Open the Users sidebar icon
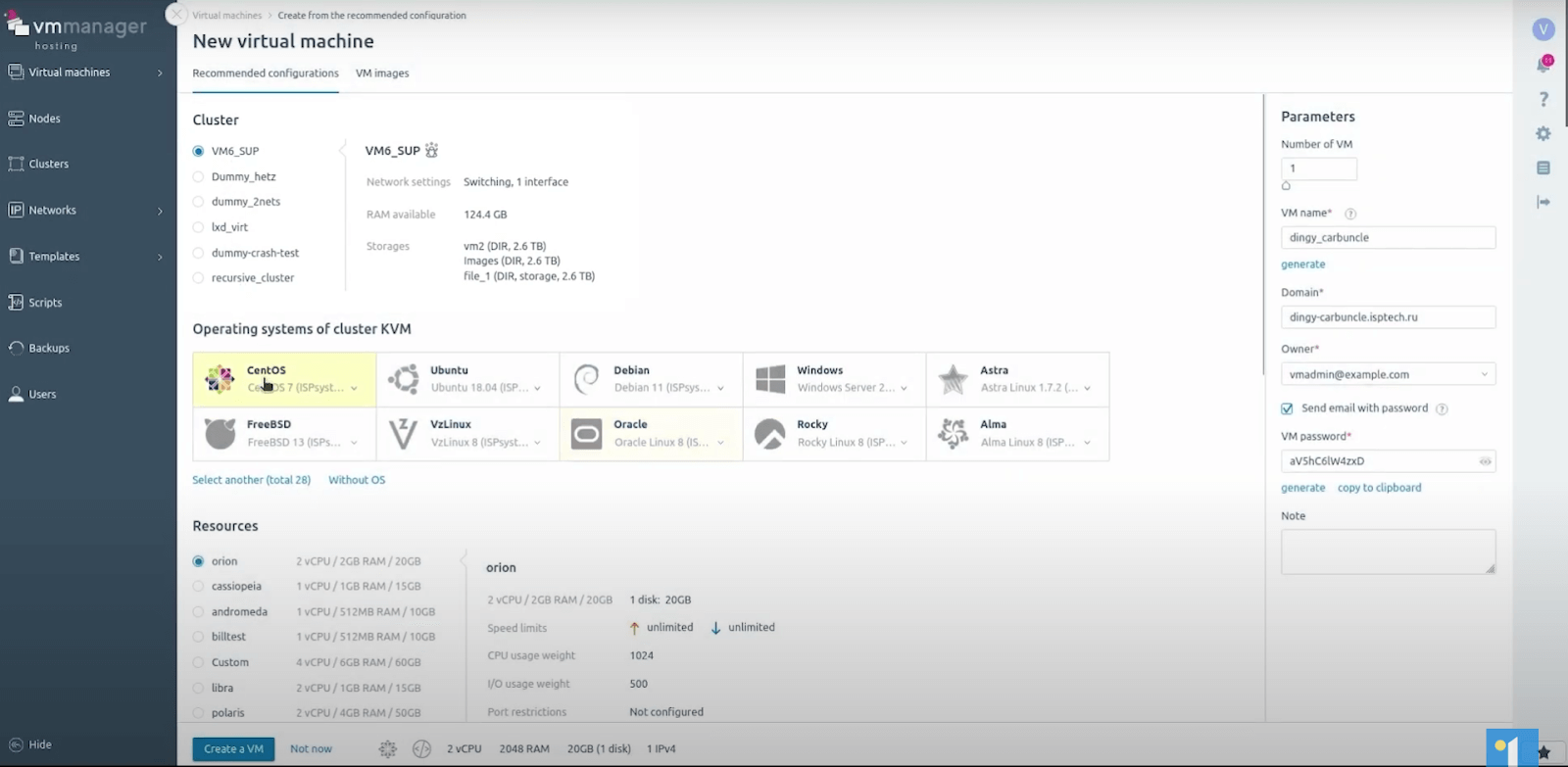Image resolution: width=1568 pixels, height=767 pixels. pyautogui.click(x=16, y=394)
